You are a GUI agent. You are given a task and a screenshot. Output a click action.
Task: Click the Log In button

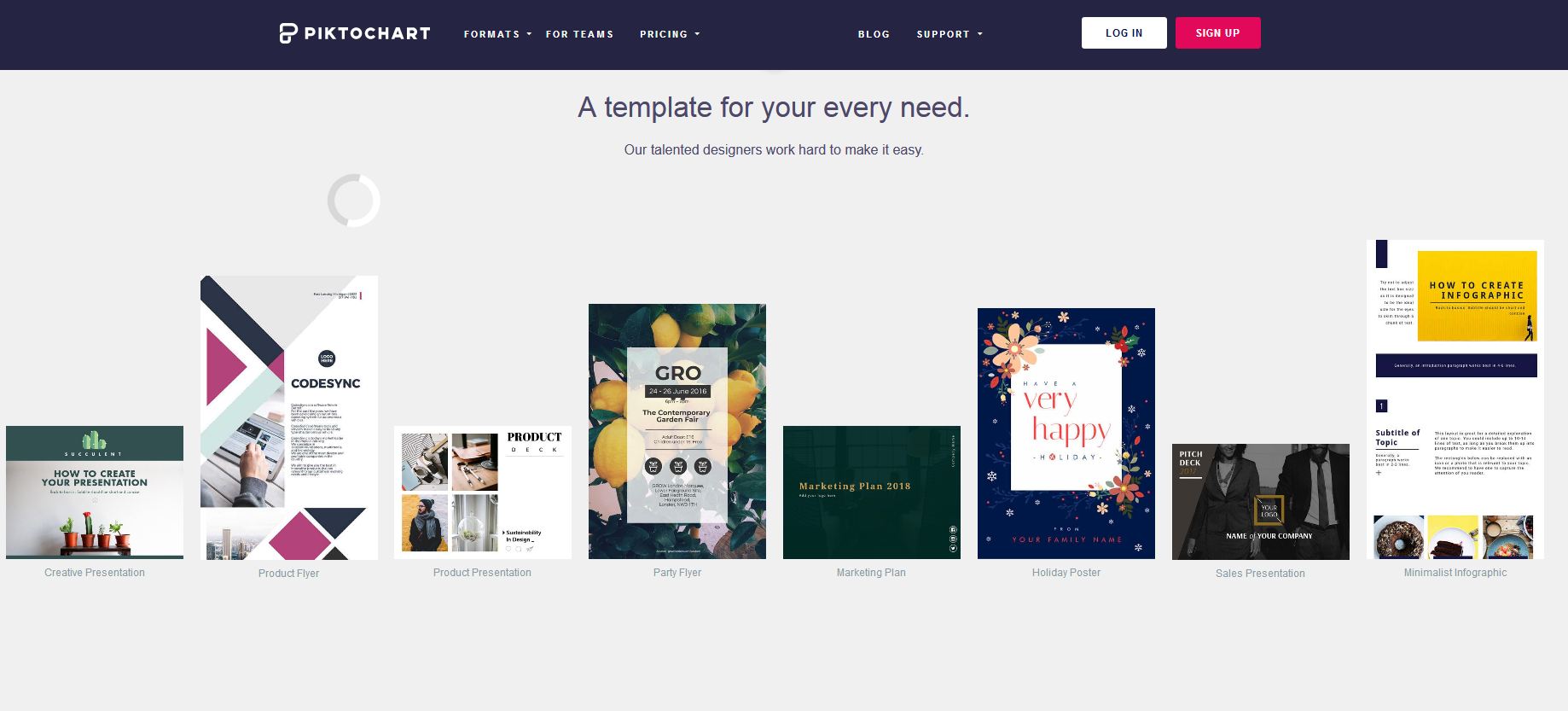tap(1124, 33)
